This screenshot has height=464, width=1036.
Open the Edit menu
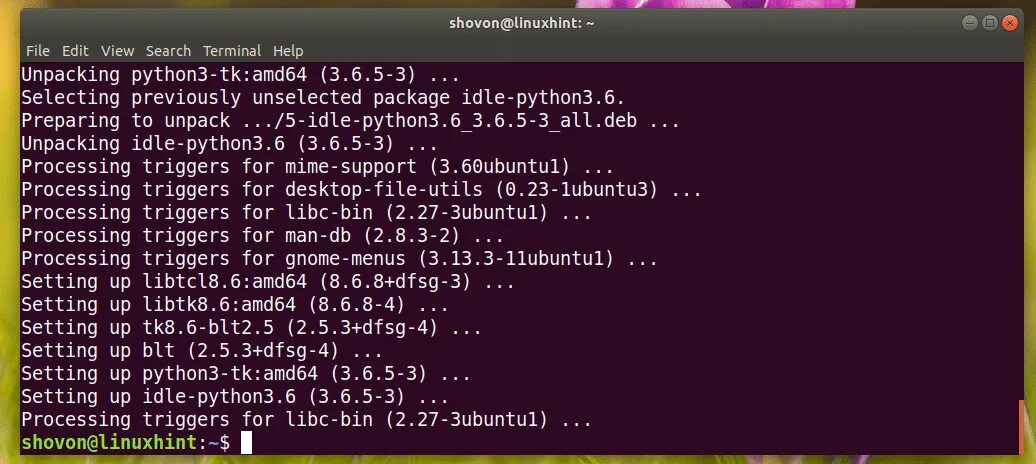click(x=75, y=51)
